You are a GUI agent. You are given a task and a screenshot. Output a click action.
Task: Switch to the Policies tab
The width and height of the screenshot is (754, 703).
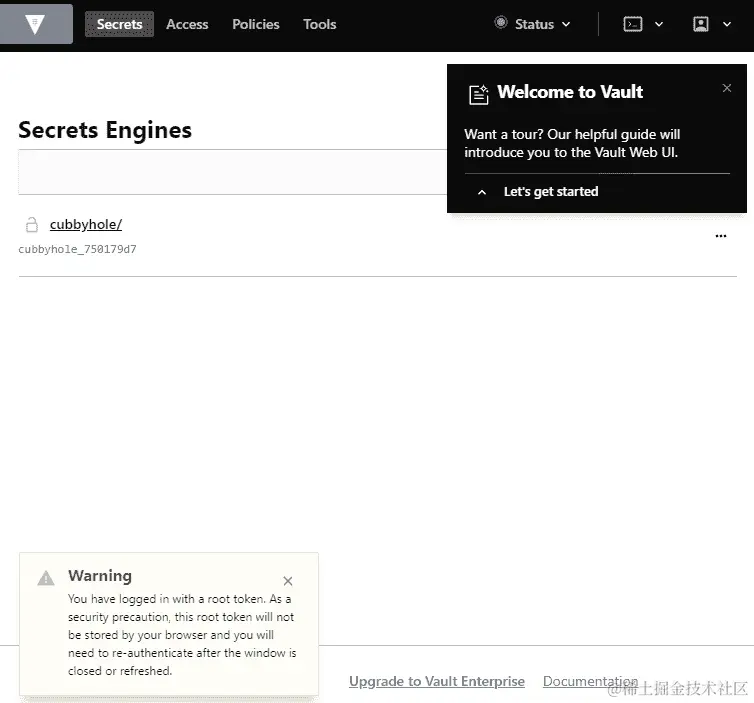pos(255,24)
